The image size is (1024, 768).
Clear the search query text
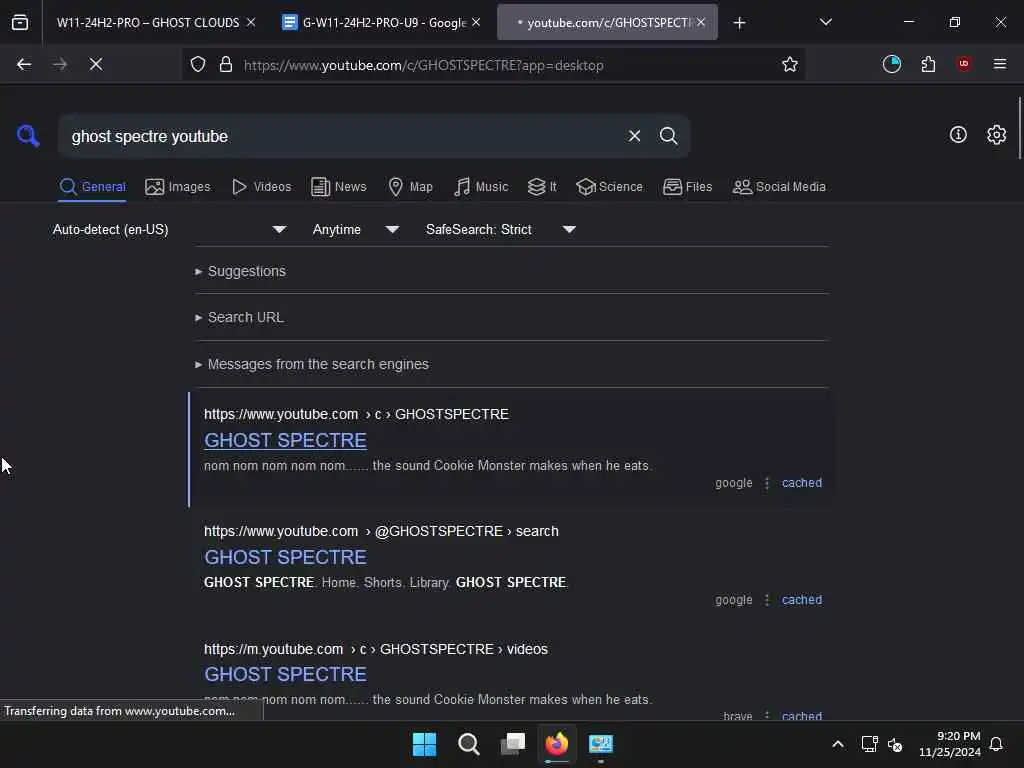tap(634, 136)
